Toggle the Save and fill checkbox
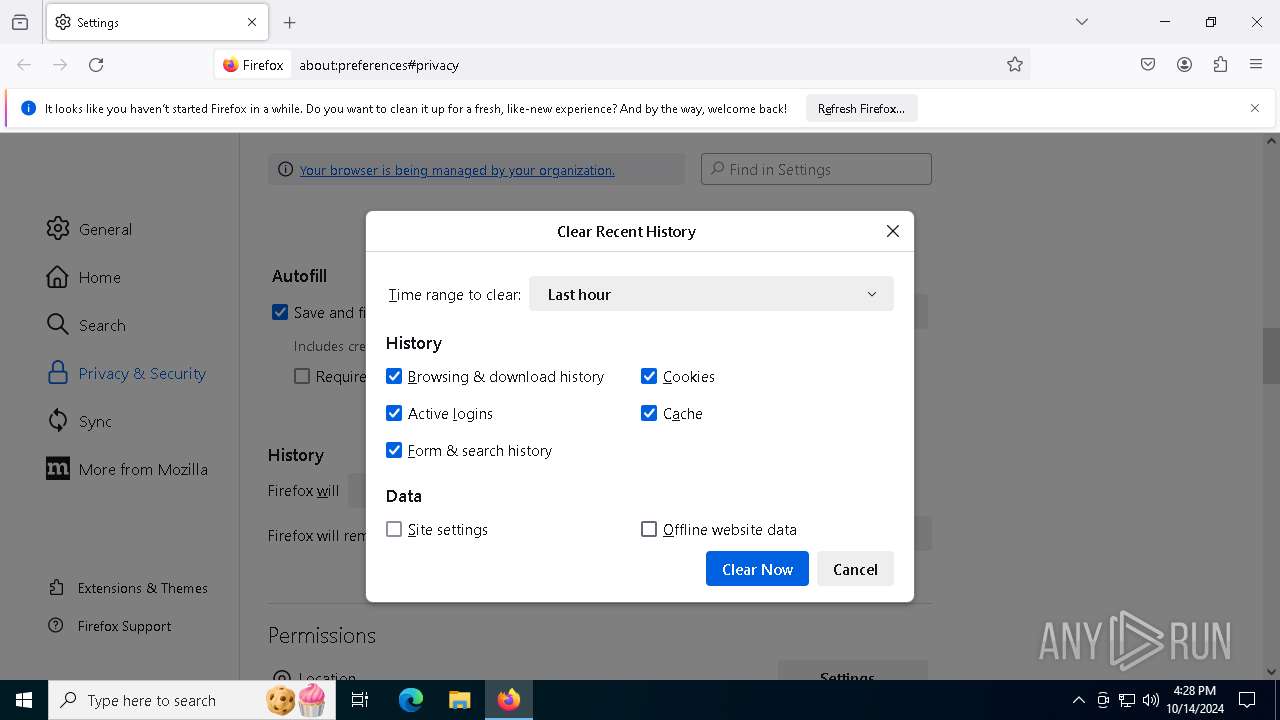The image size is (1280, 720). (x=280, y=312)
